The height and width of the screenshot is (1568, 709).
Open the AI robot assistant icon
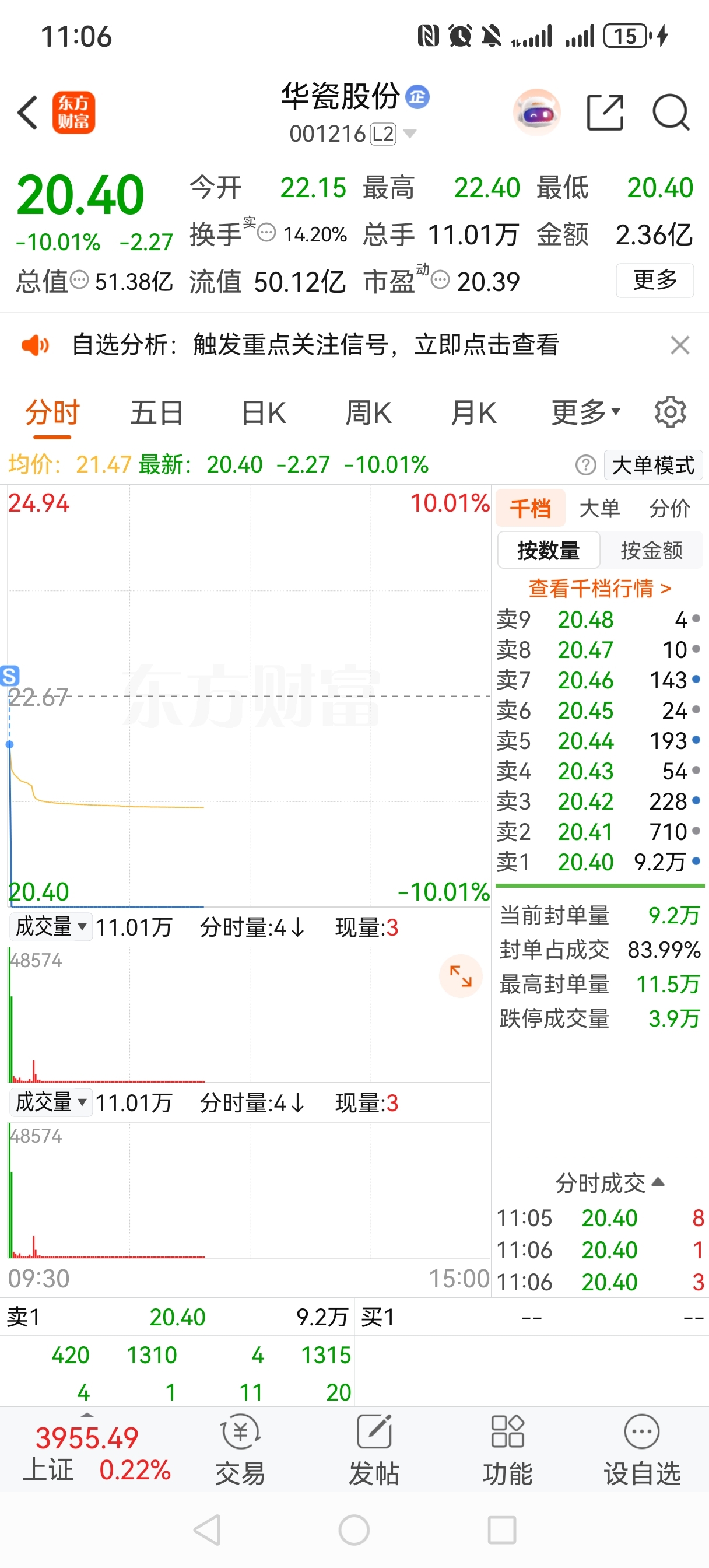[536, 113]
